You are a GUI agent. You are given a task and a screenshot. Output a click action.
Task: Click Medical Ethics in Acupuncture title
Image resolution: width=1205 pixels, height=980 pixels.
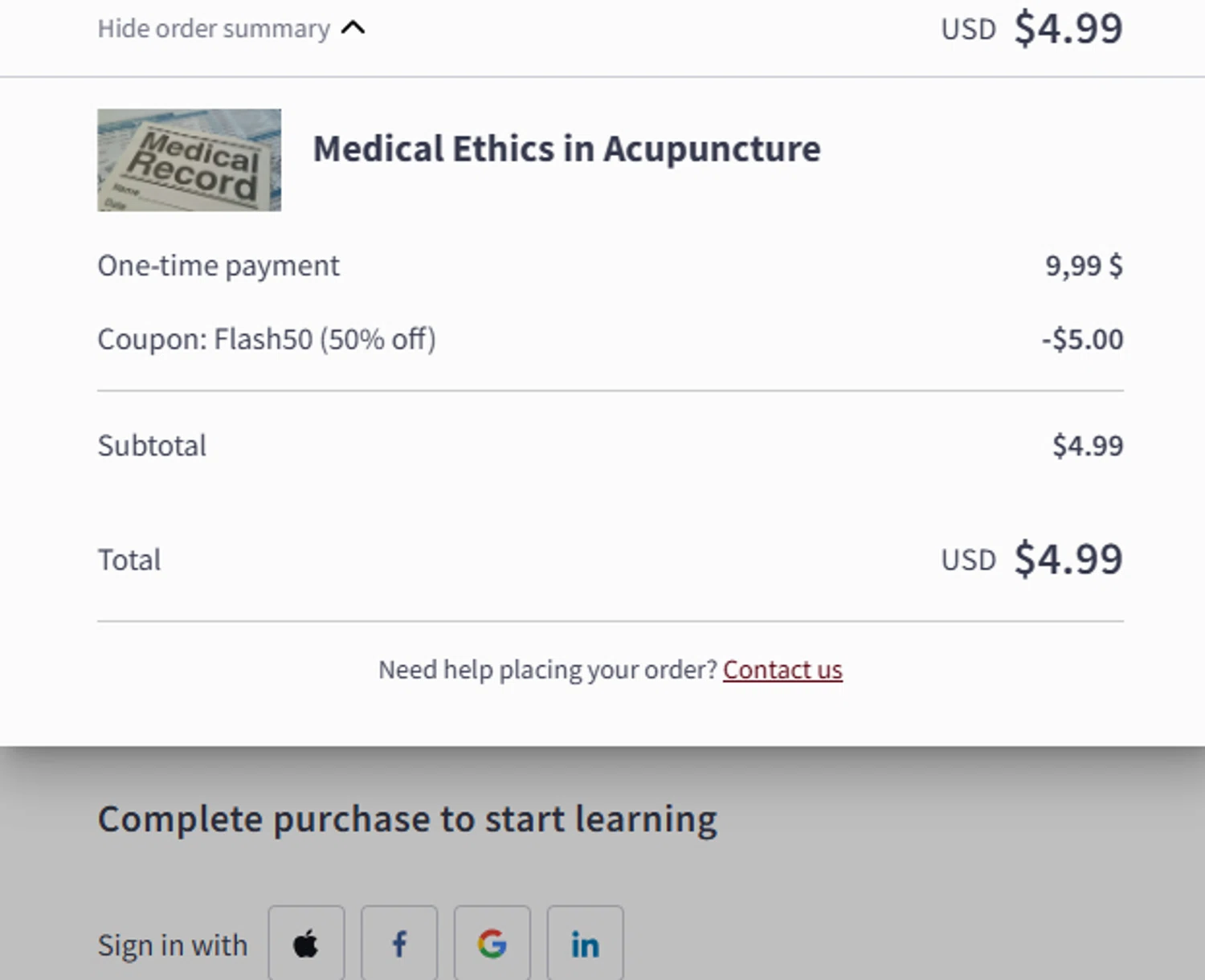click(566, 149)
